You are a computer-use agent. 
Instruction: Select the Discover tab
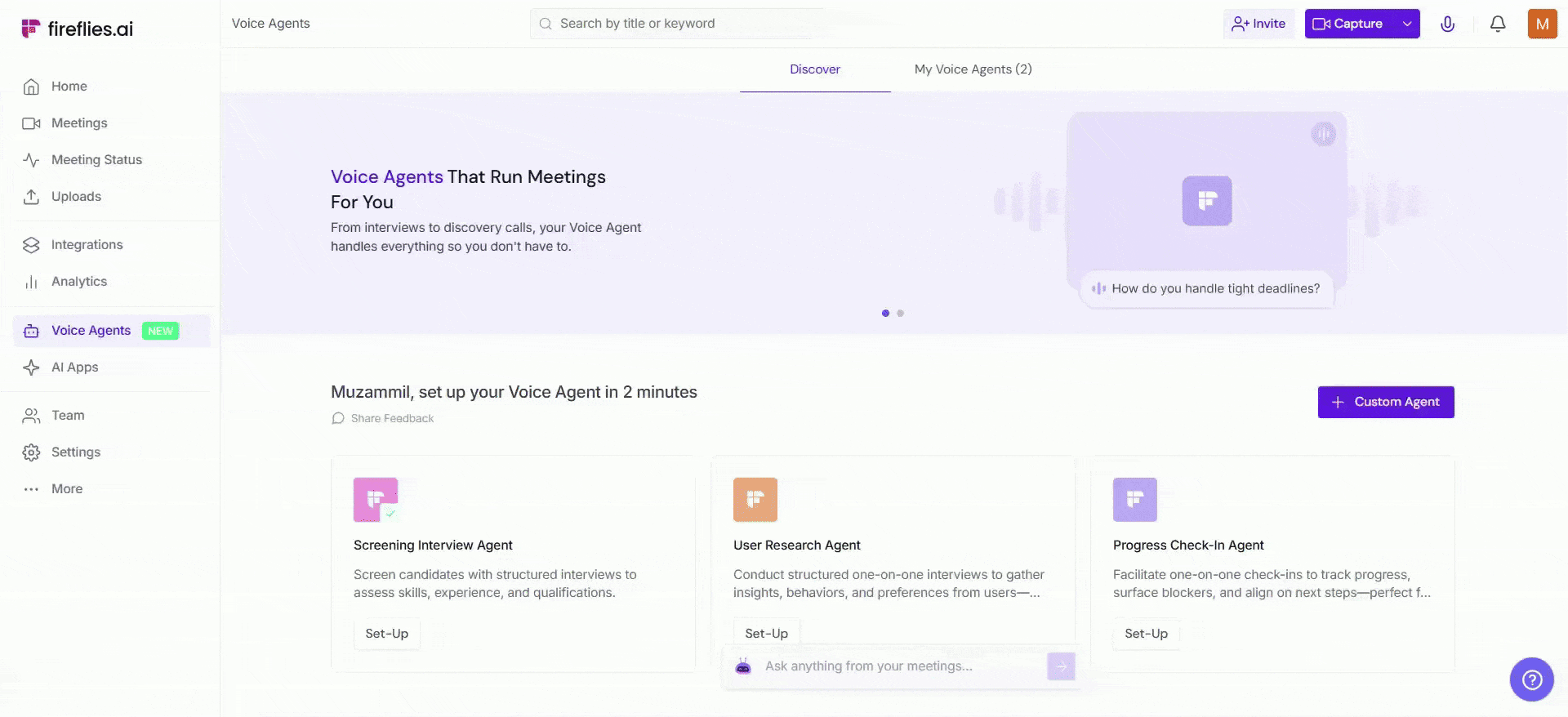(x=814, y=69)
